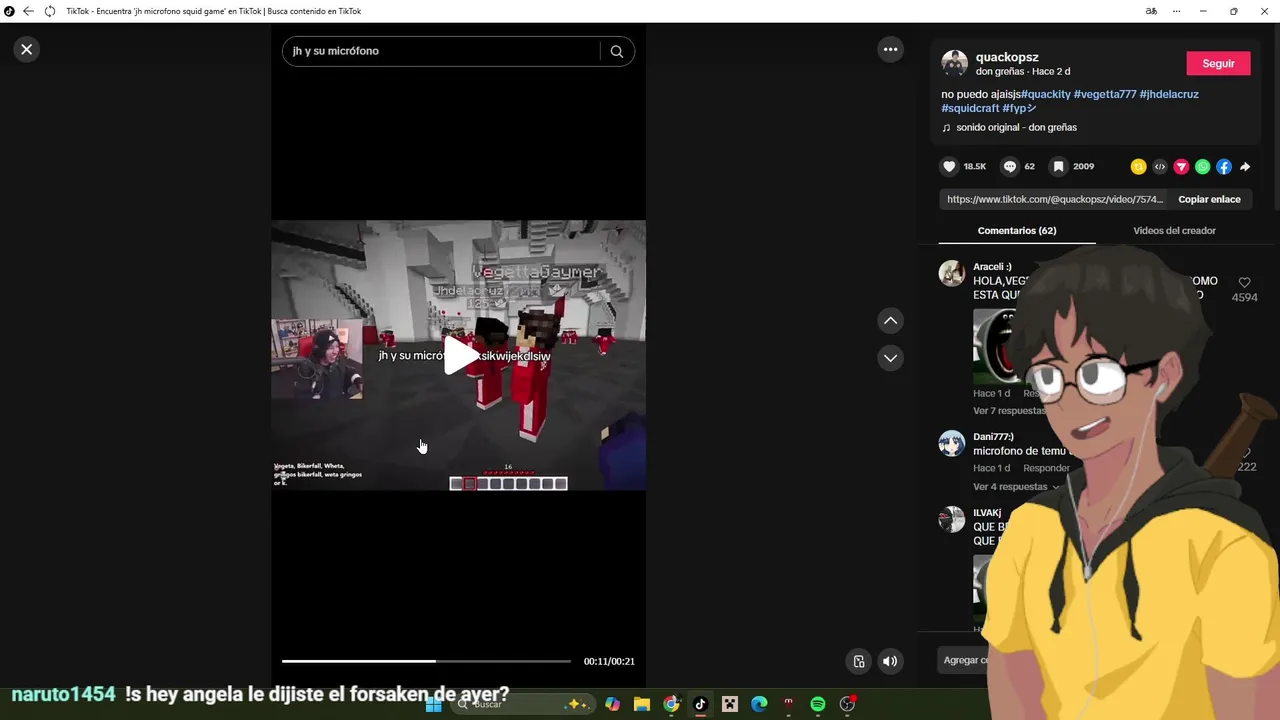Open the #jhdelacruz hashtag
Viewport: 1280px width, 720px height.
tap(1169, 94)
